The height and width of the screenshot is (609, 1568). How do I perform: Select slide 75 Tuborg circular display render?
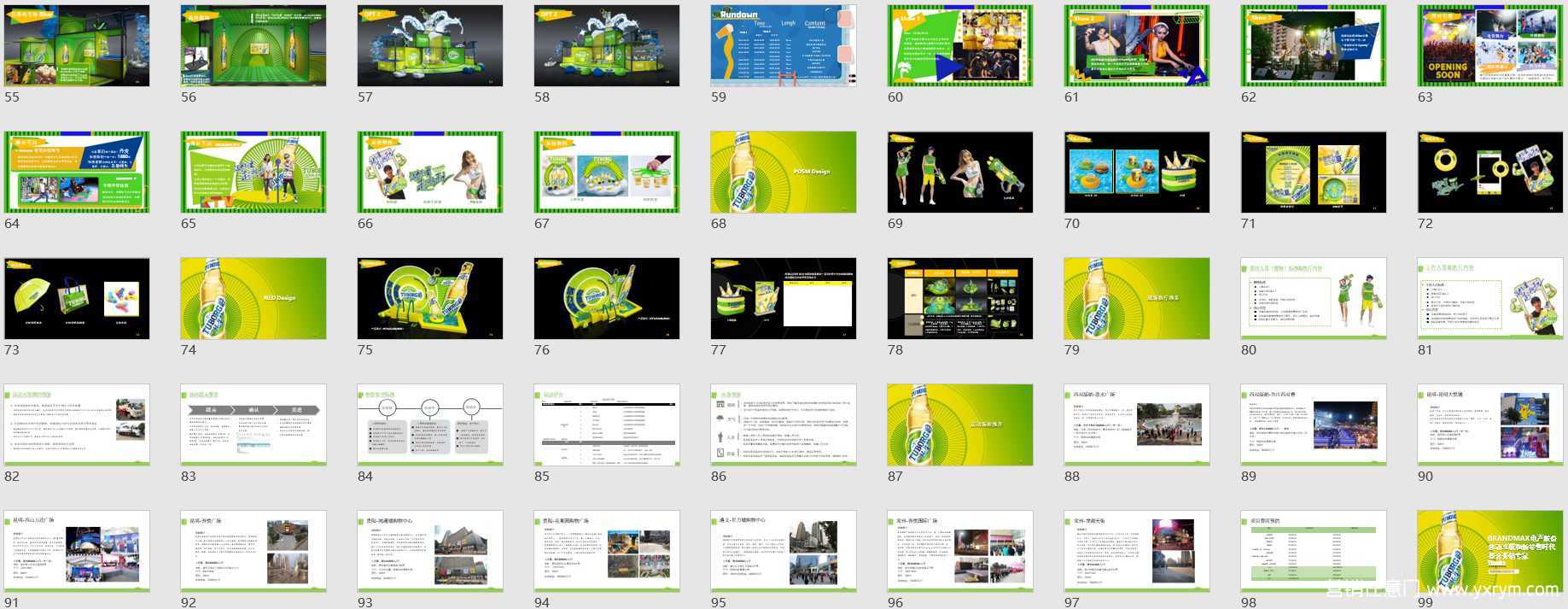(x=430, y=298)
